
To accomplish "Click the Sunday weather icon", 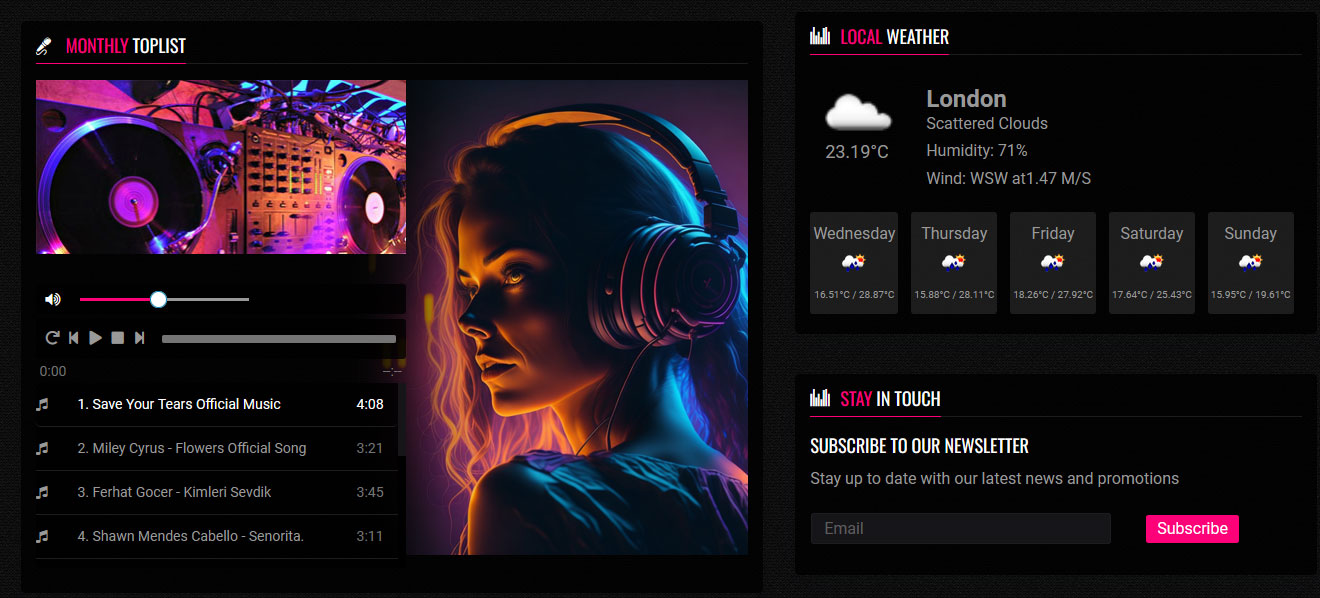I will pyautogui.click(x=1251, y=262).
